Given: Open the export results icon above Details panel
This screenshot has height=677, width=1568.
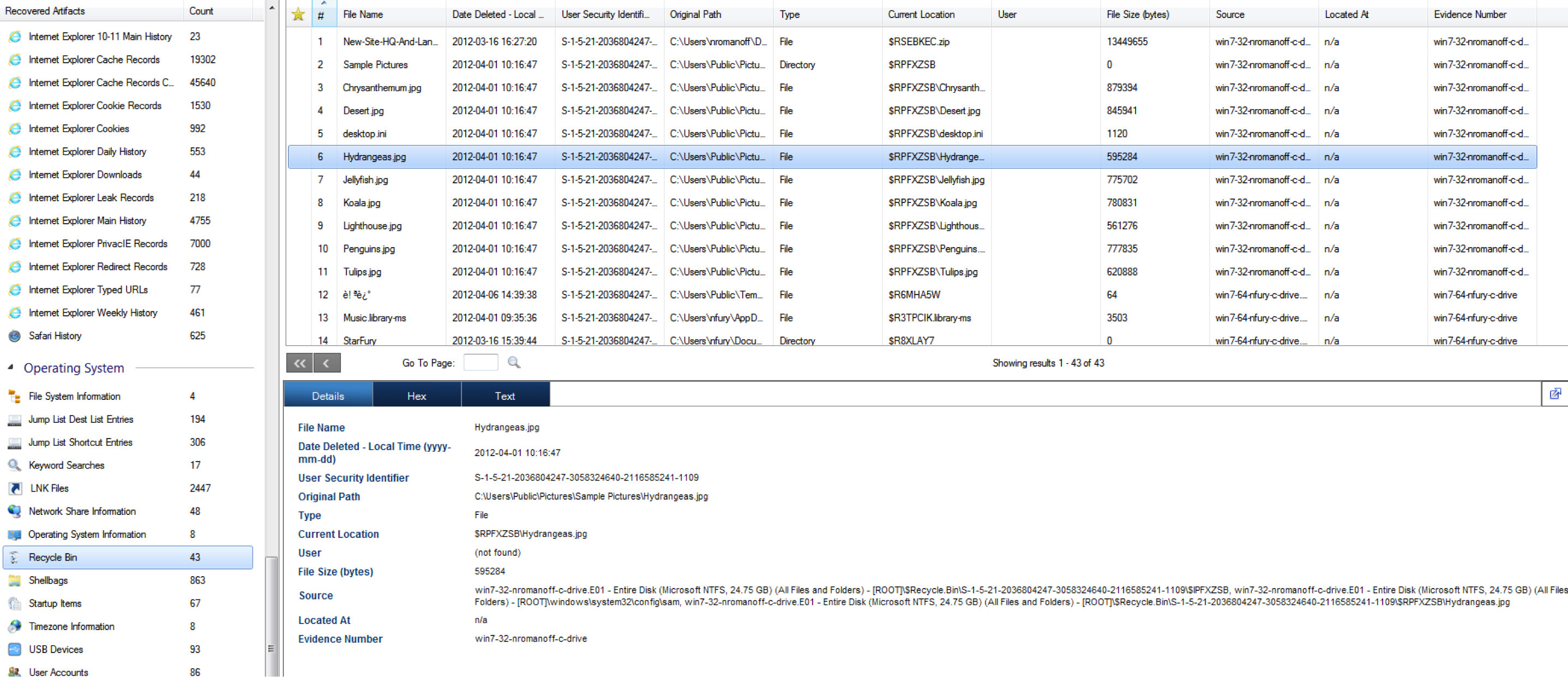Looking at the screenshot, I should [1556, 393].
